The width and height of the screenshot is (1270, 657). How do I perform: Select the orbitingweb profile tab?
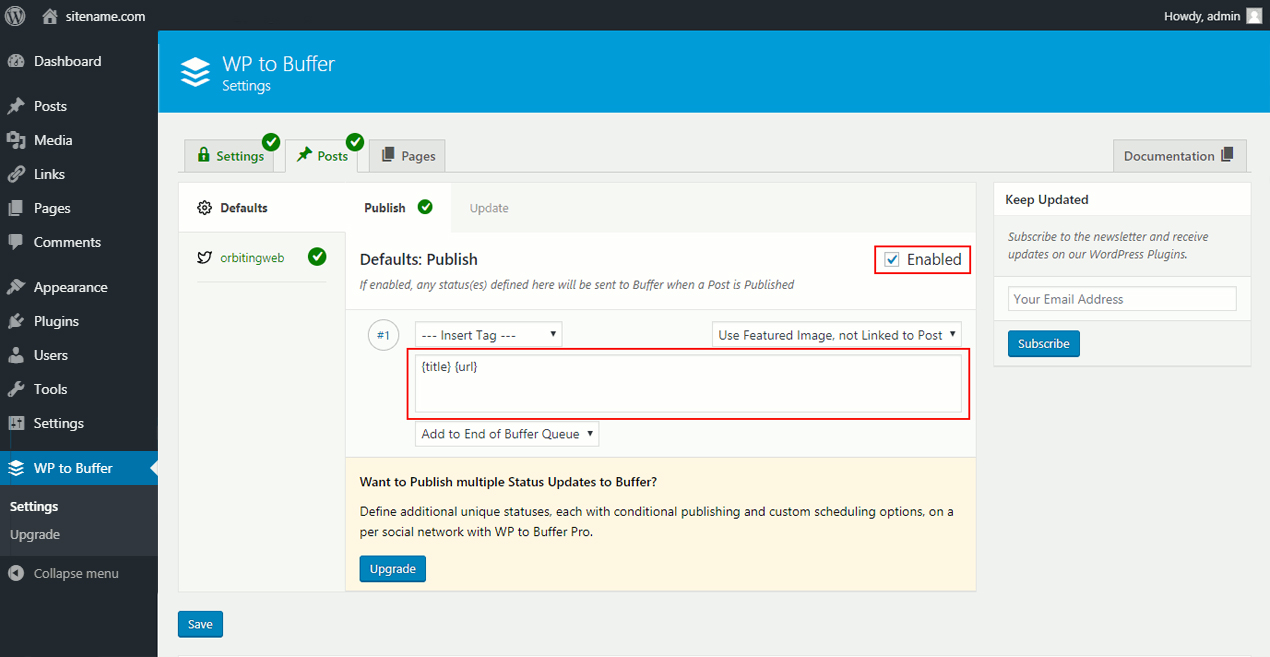point(262,257)
